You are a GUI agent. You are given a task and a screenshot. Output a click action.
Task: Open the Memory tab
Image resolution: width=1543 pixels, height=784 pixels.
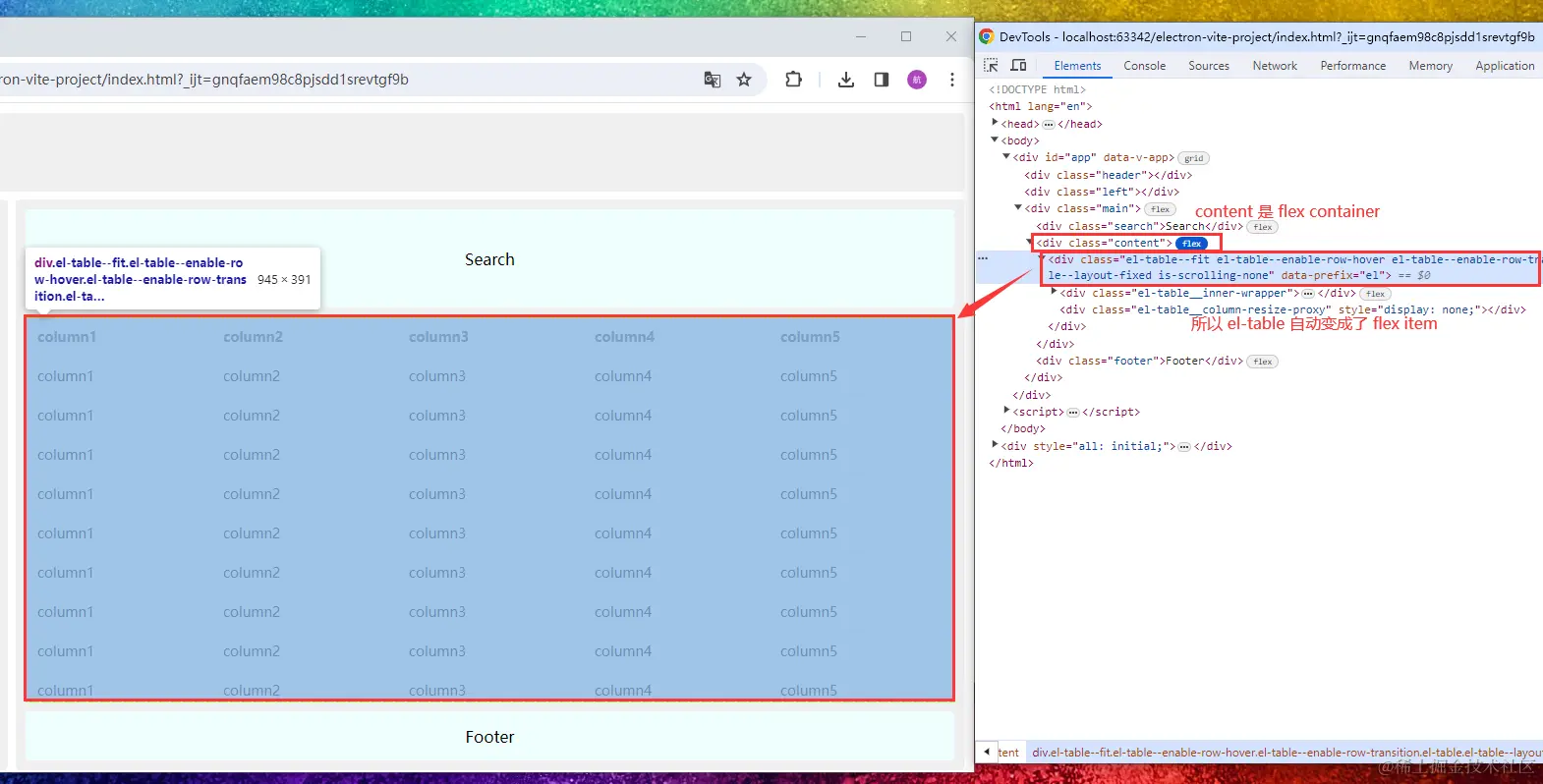tap(1430, 66)
